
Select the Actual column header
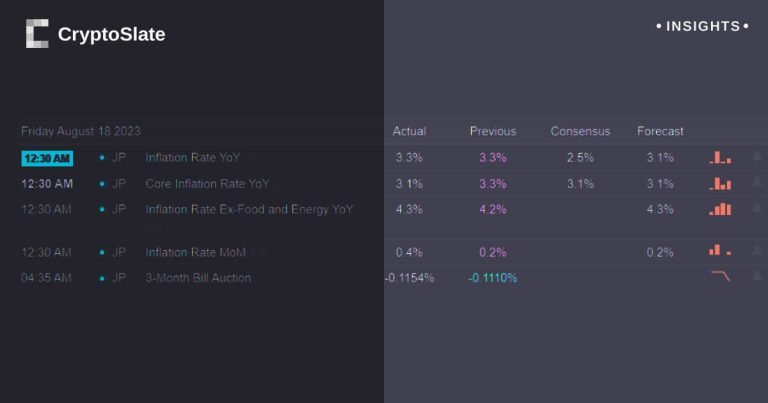click(409, 131)
